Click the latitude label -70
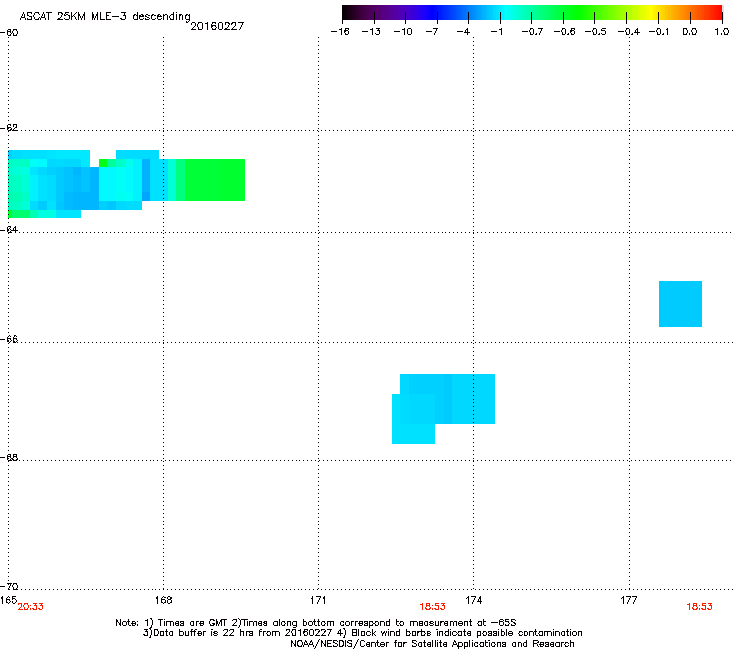This screenshot has height=650, width=740. pyautogui.click(x=9, y=587)
